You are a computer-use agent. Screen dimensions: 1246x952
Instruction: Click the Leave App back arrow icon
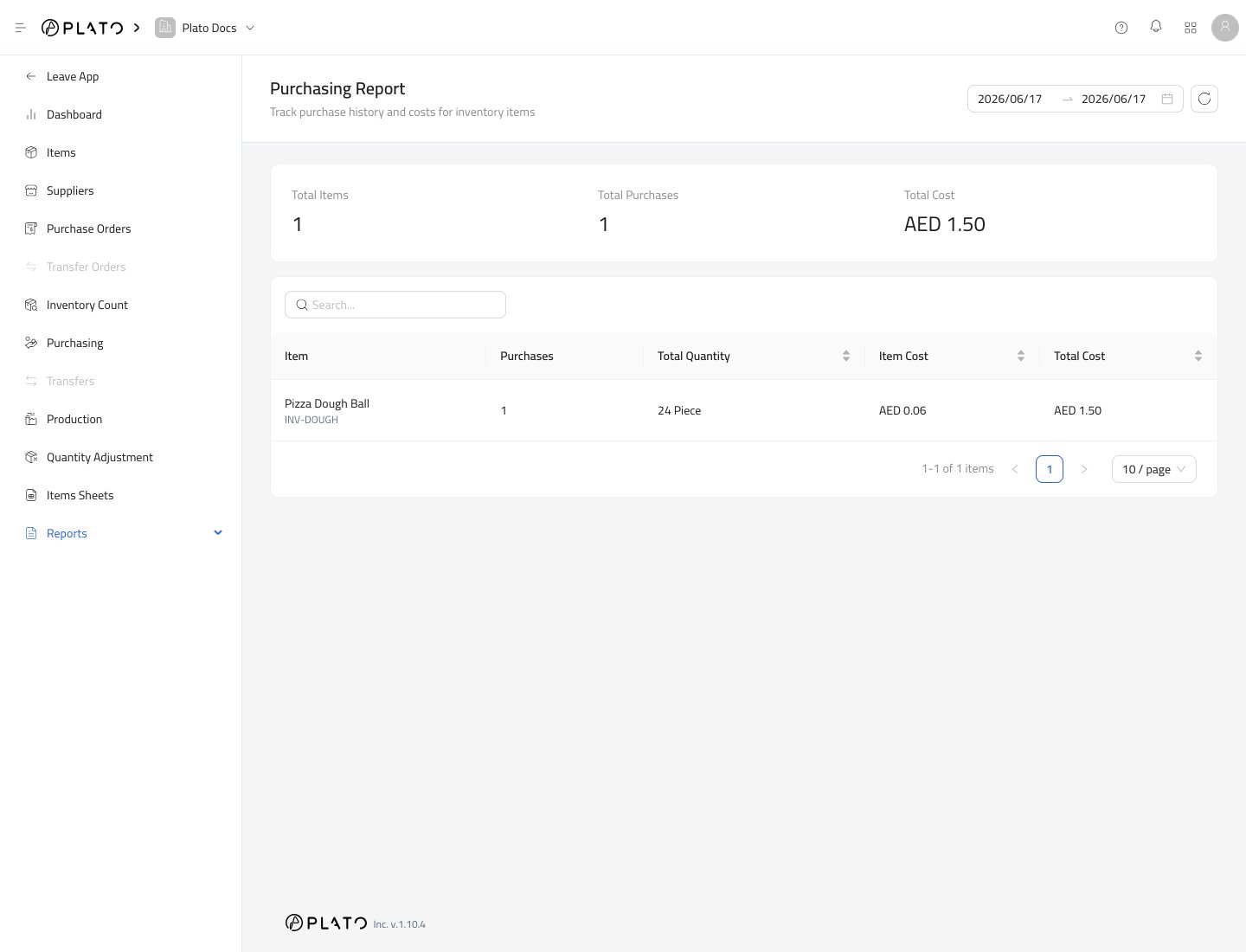click(31, 76)
